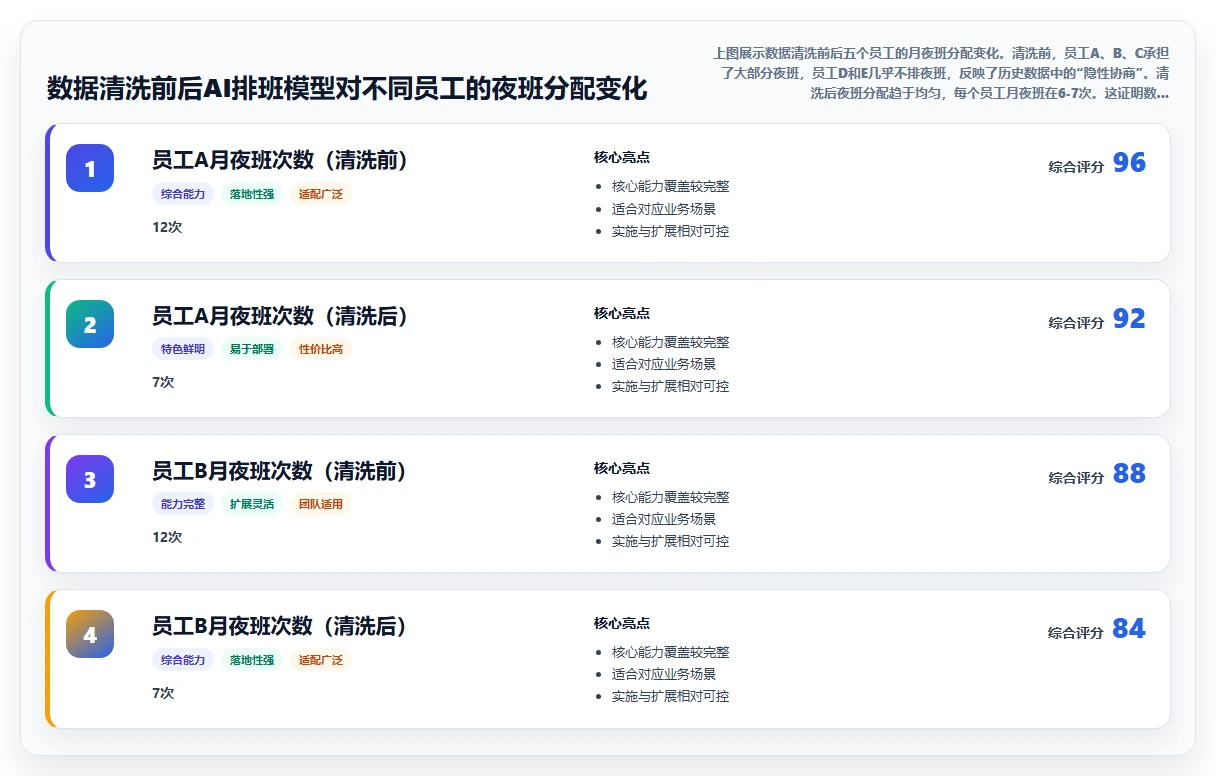The width and height of the screenshot is (1216, 776).
Task: Click the score 84
Action: pyautogui.click(x=1129, y=629)
